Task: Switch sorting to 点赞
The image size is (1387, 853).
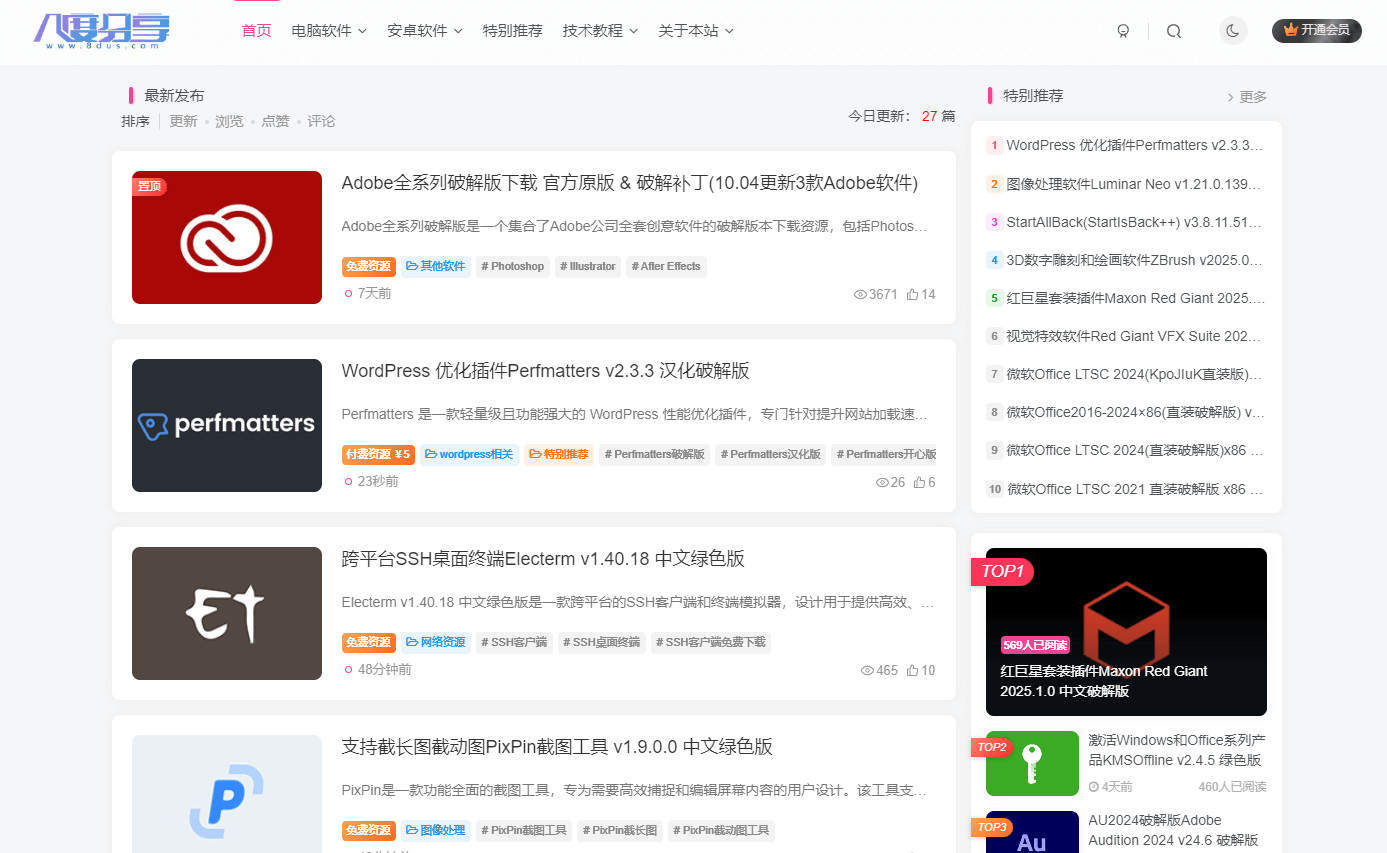Action: (275, 120)
